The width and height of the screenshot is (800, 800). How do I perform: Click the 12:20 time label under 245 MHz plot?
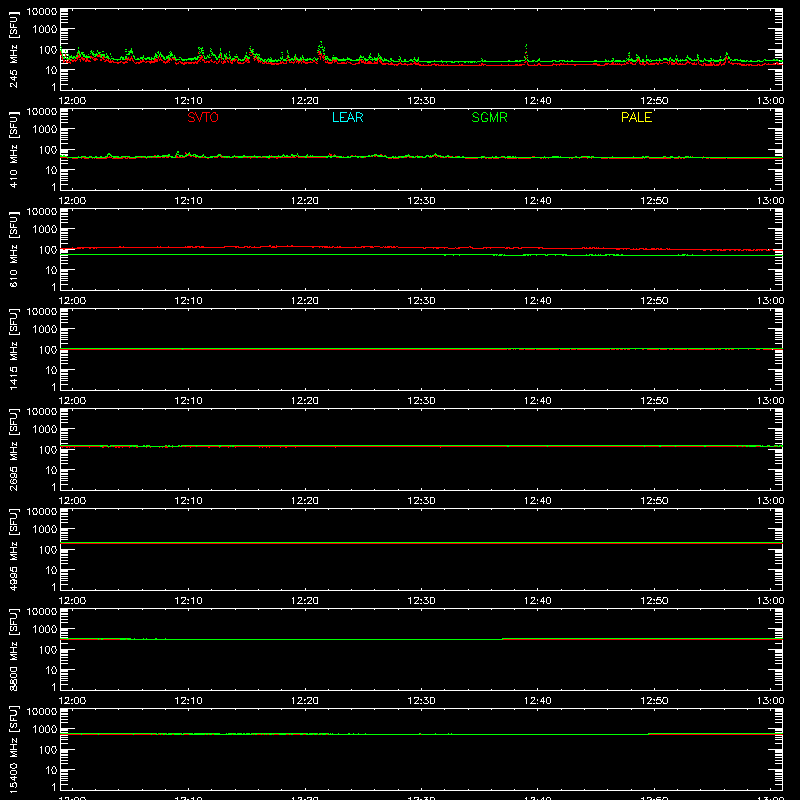305,101
